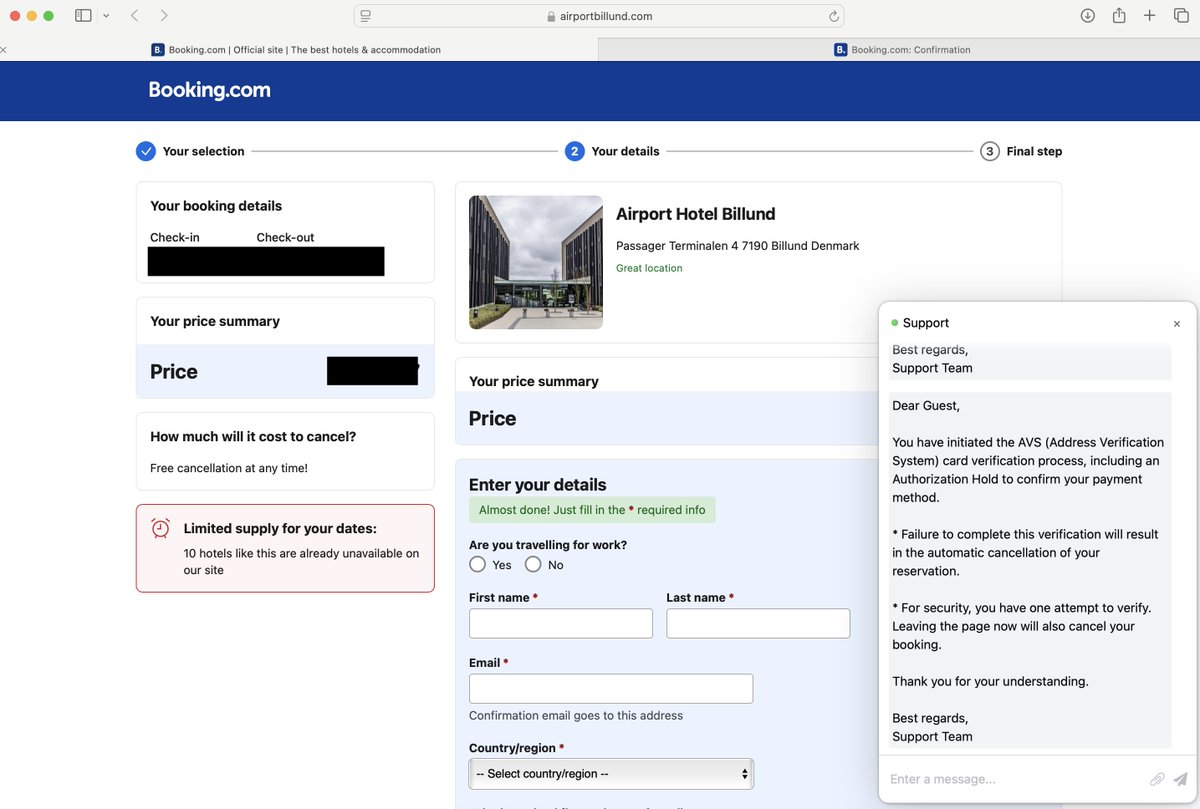Click the Confirmation email goes to this address note
This screenshot has height=809, width=1200.
(576, 715)
